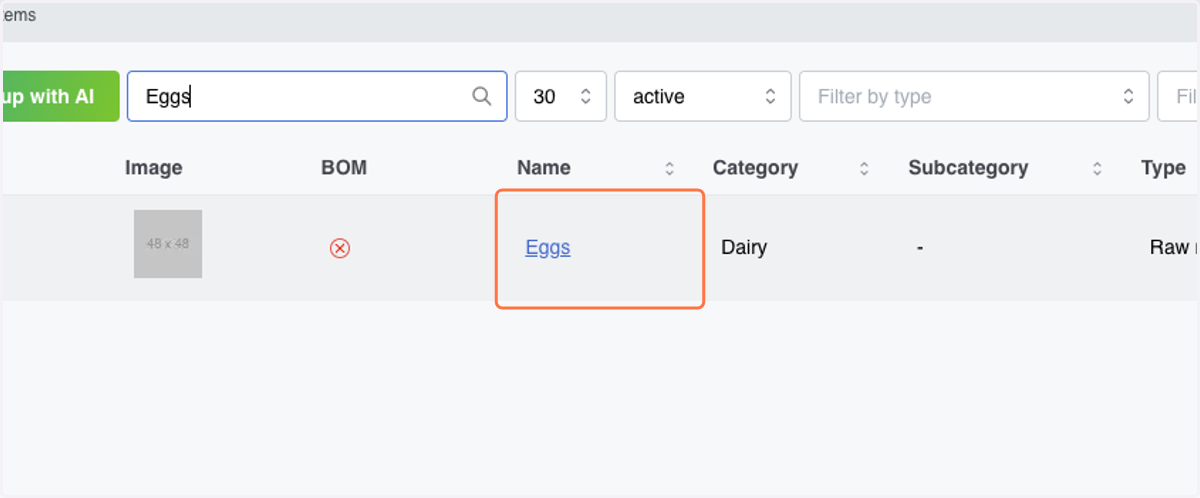Click the 48 x 48 image thumbnail
Screen dimensions: 1200x498
coord(168,244)
